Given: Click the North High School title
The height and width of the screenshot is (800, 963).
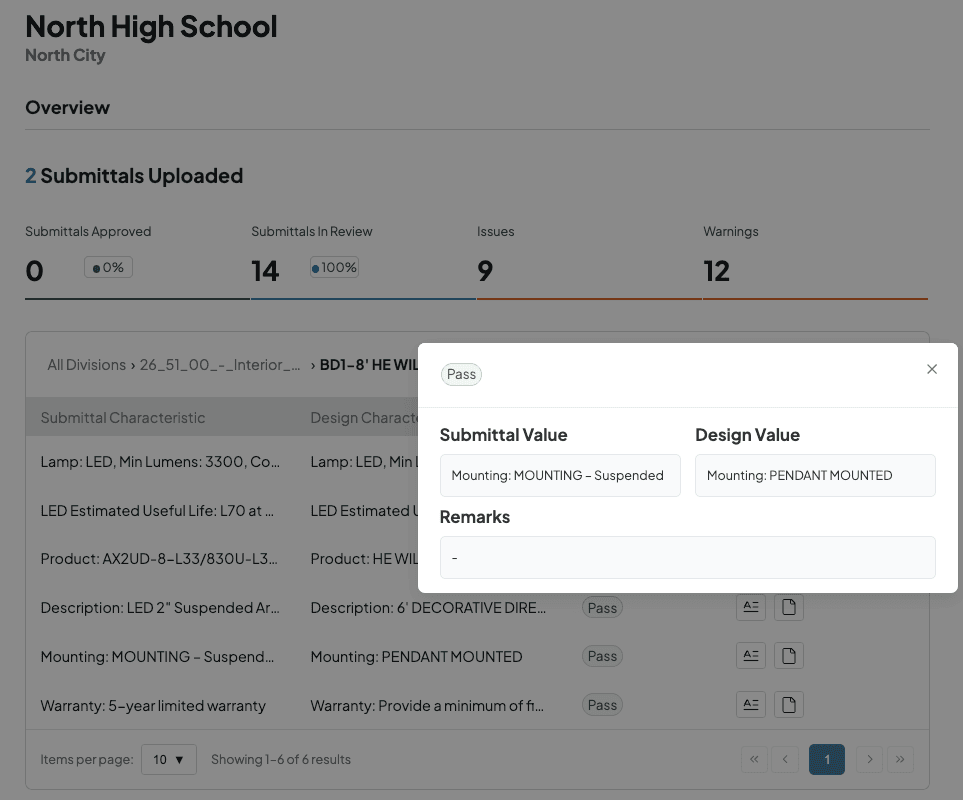Looking at the screenshot, I should click(x=151, y=26).
